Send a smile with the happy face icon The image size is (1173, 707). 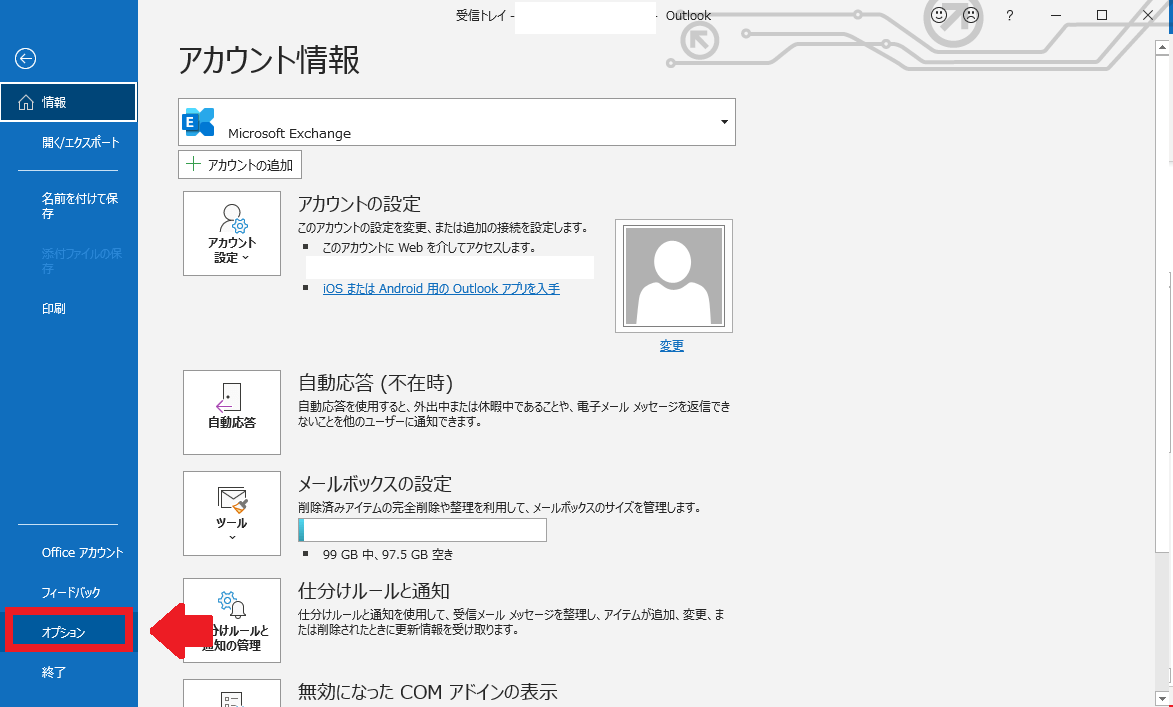[x=939, y=15]
